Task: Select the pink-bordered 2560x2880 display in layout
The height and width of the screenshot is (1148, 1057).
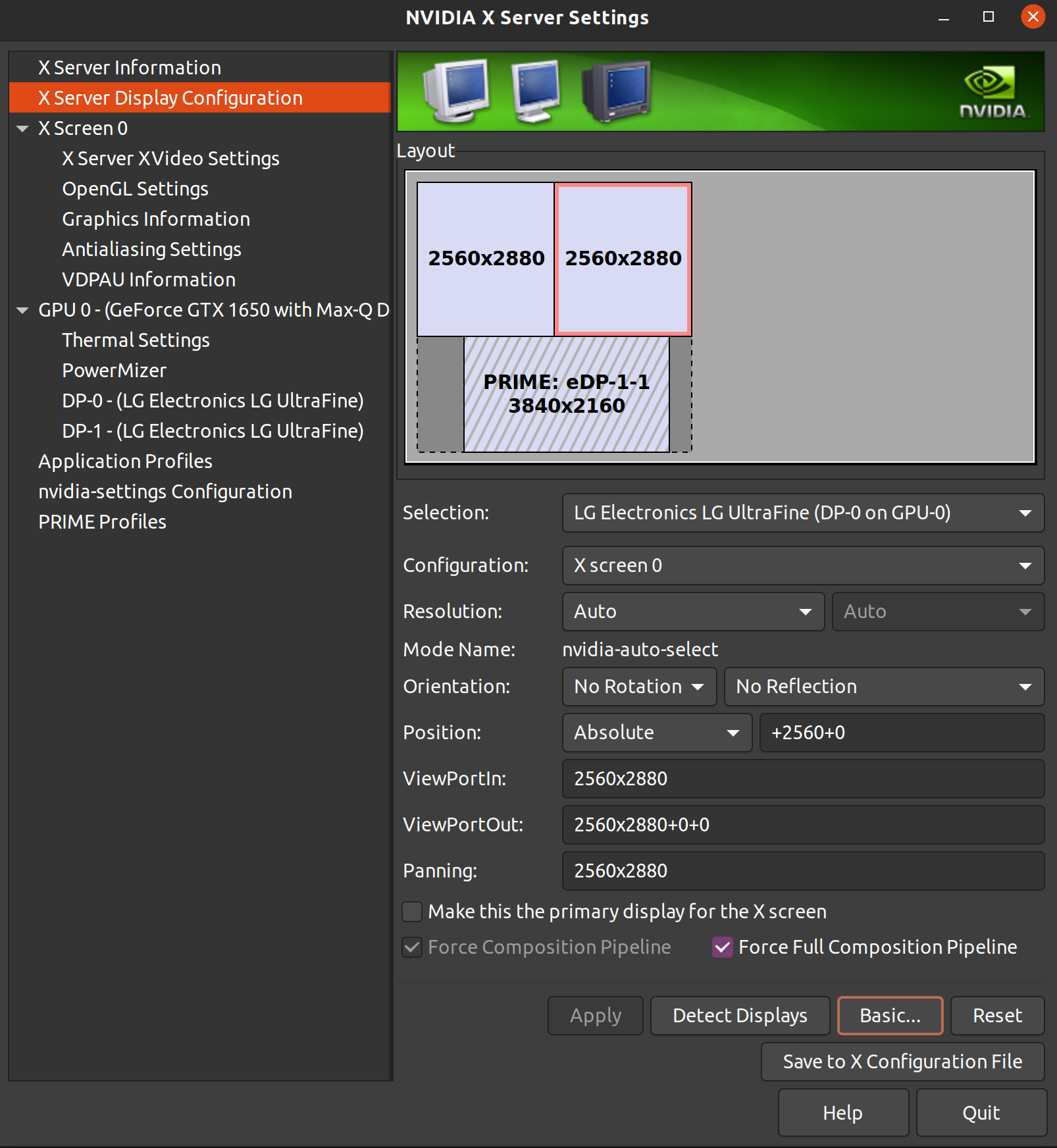Action: coord(623,259)
